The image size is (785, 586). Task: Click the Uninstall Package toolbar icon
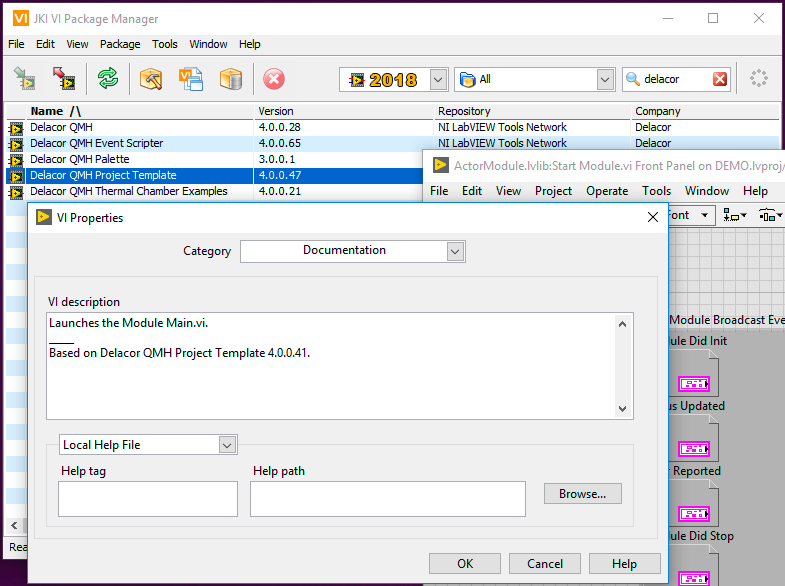(x=64, y=79)
